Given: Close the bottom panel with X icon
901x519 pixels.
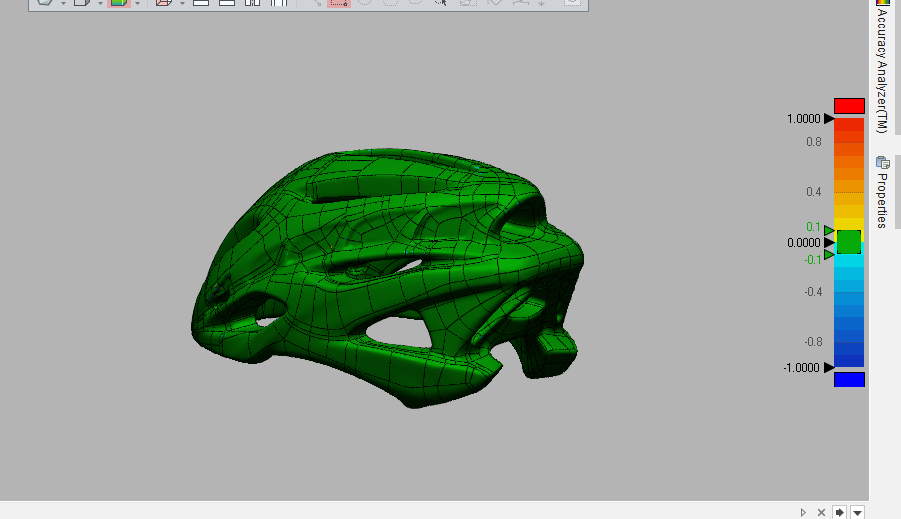Looking at the screenshot, I should pyautogui.click(x=821, y=512).
